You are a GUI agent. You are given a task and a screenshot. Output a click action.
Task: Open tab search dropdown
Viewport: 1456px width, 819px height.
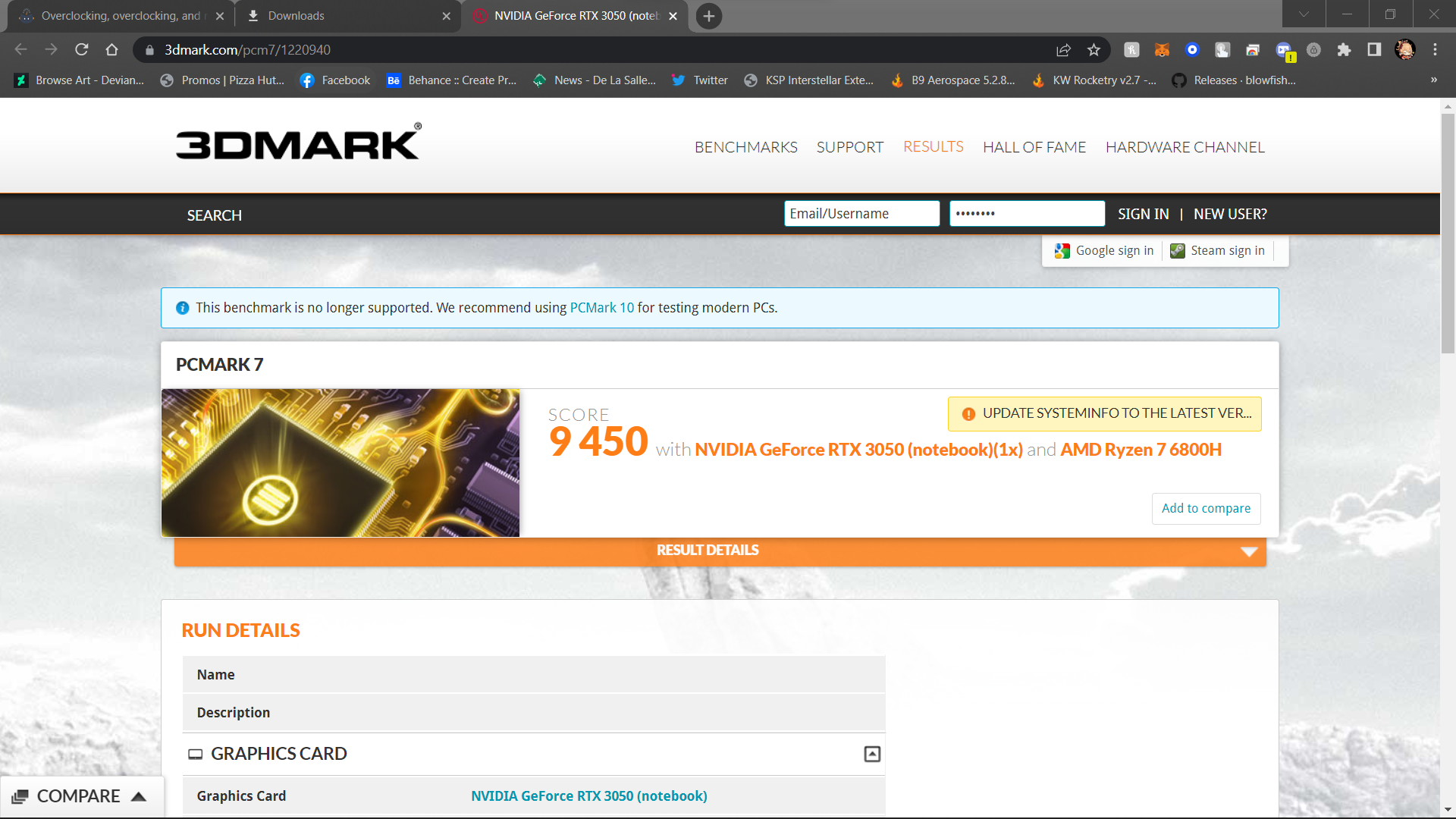[1304, 14]
